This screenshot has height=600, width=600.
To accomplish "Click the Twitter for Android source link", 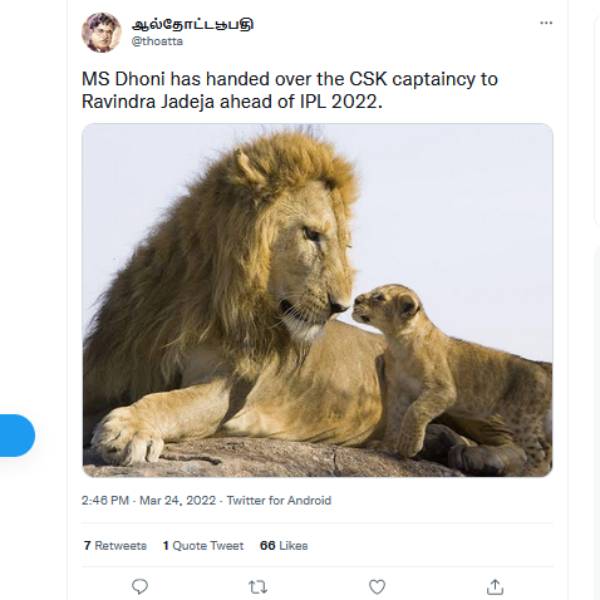I will pos(279,500).
